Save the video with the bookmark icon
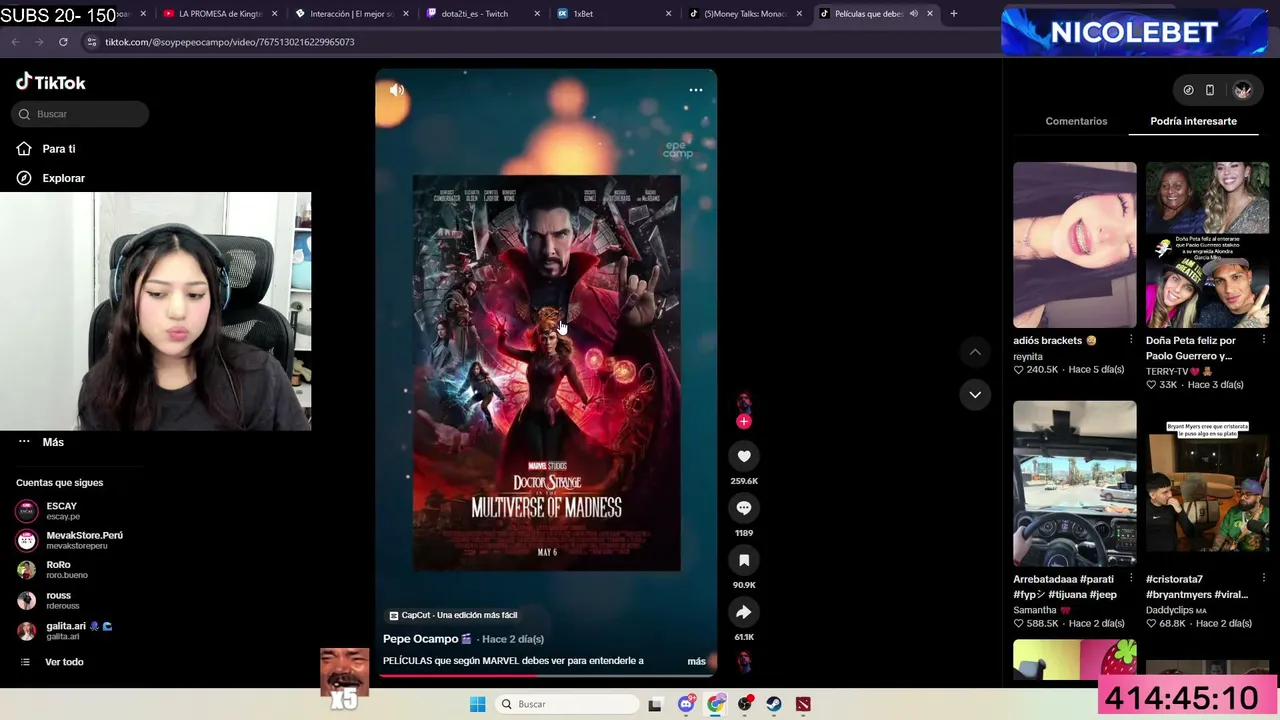 coord(744,560)
